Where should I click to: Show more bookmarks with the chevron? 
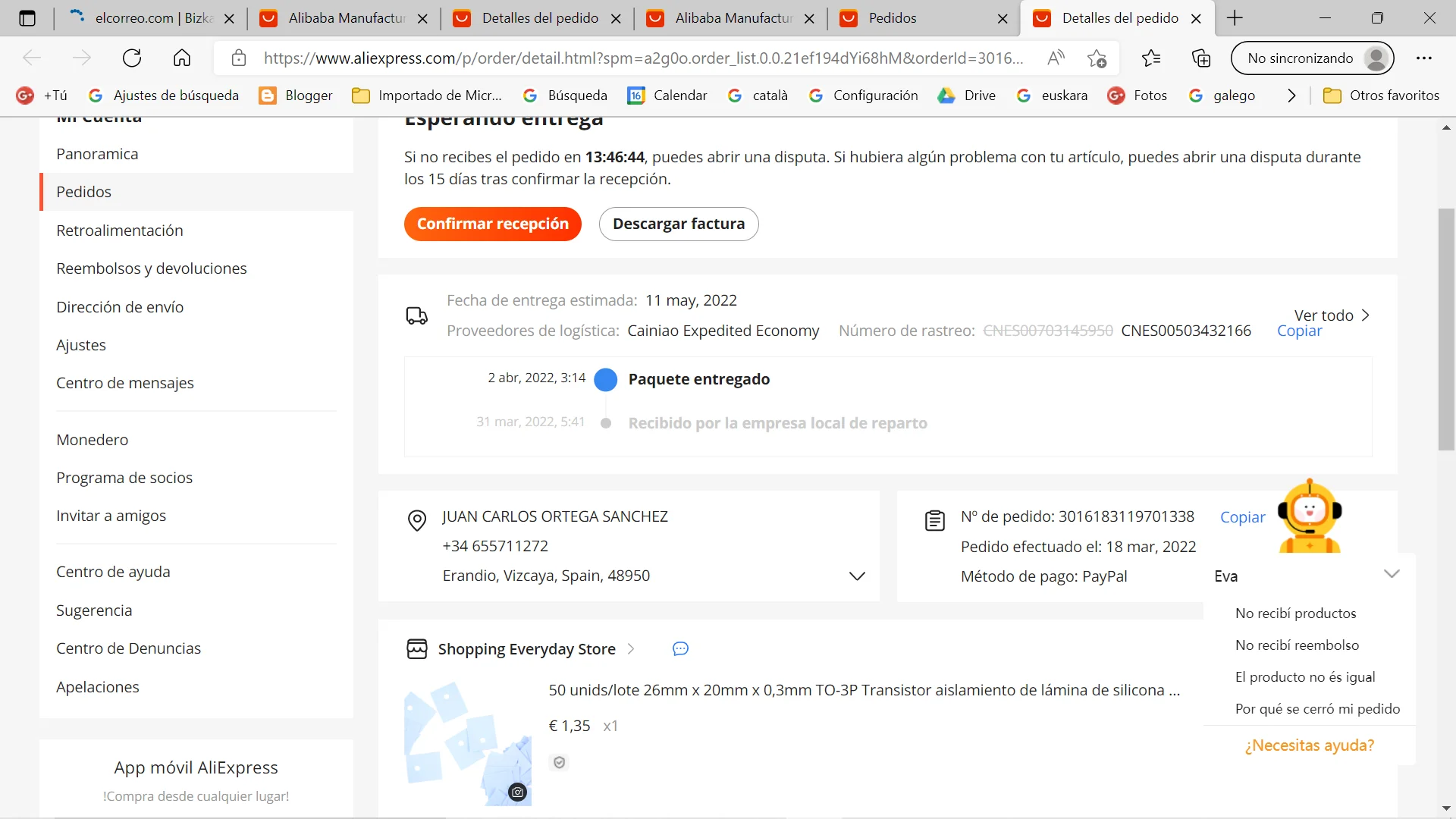tap(1291, 96)
